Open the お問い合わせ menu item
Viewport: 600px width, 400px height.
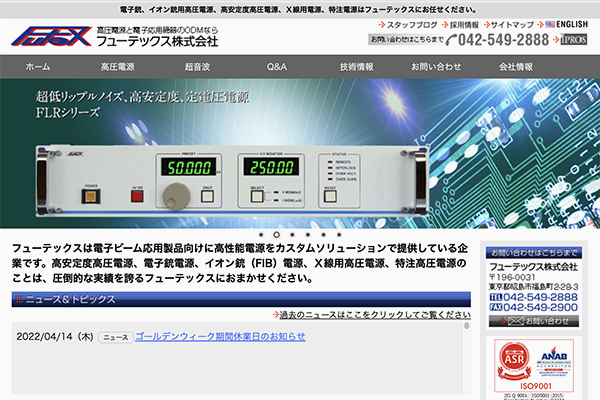pos(436,67)
